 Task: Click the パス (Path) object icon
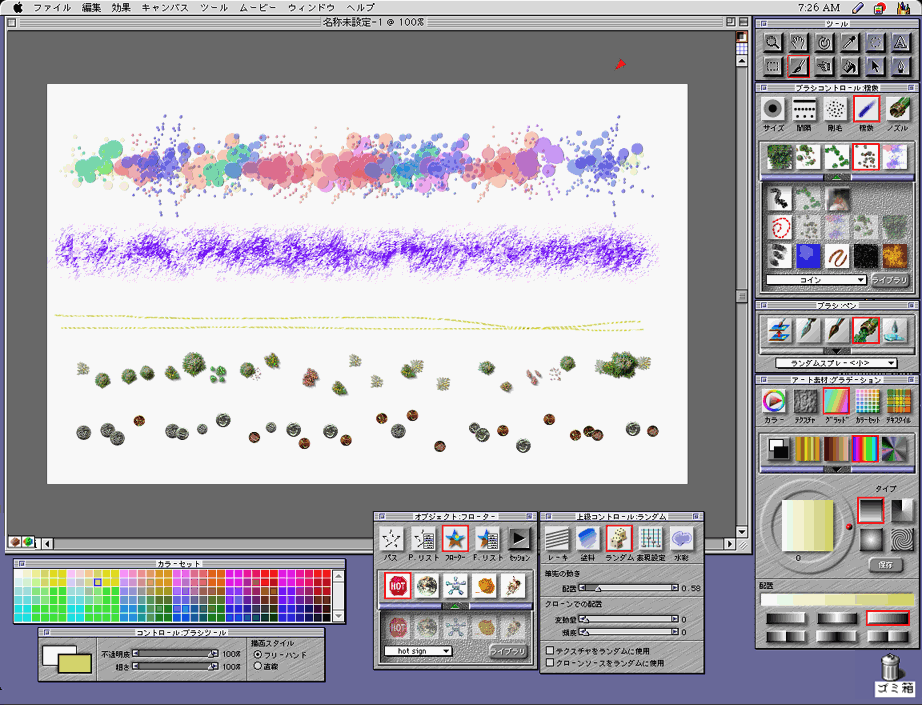coord(391,540)
